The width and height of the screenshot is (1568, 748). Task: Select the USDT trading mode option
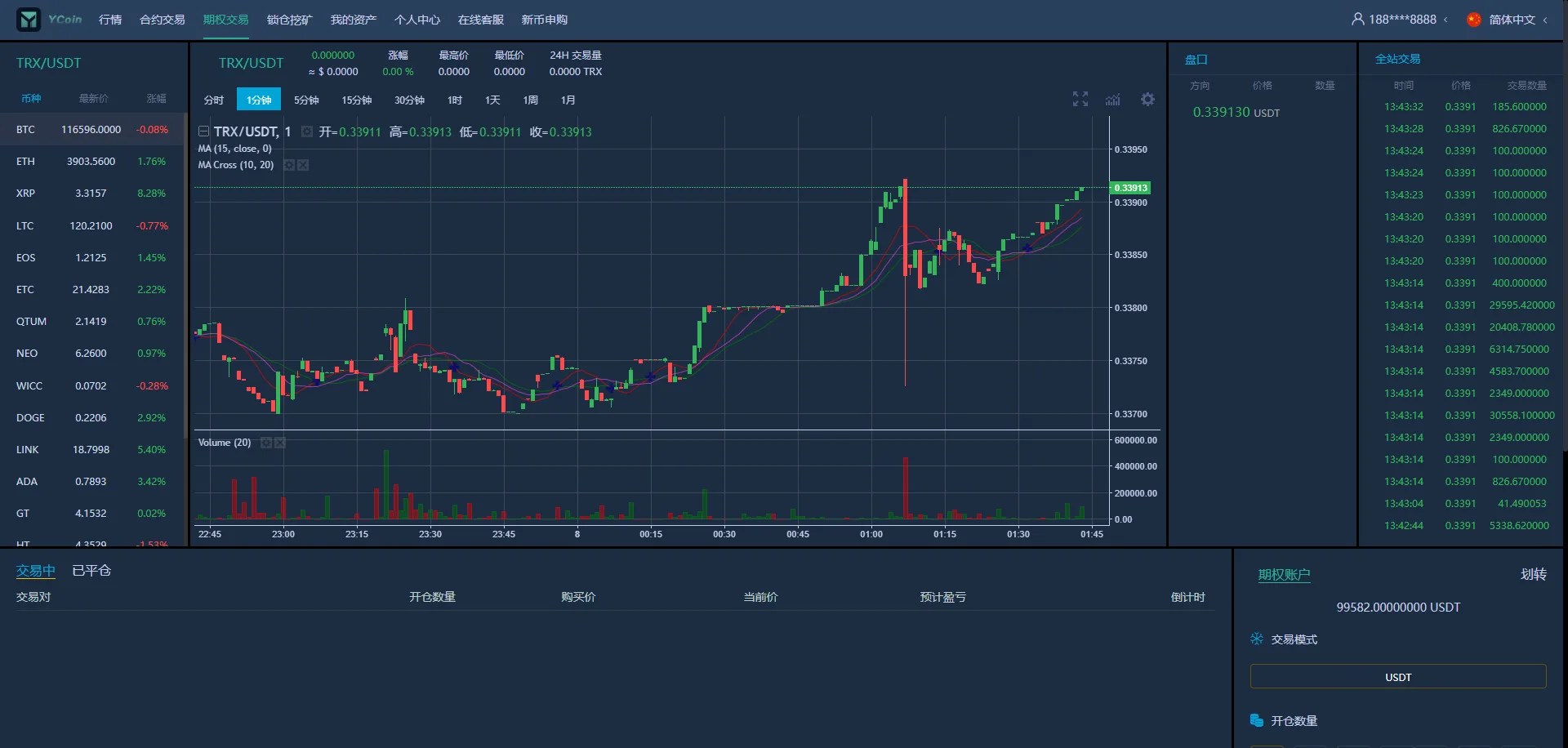click(1397, 677)
